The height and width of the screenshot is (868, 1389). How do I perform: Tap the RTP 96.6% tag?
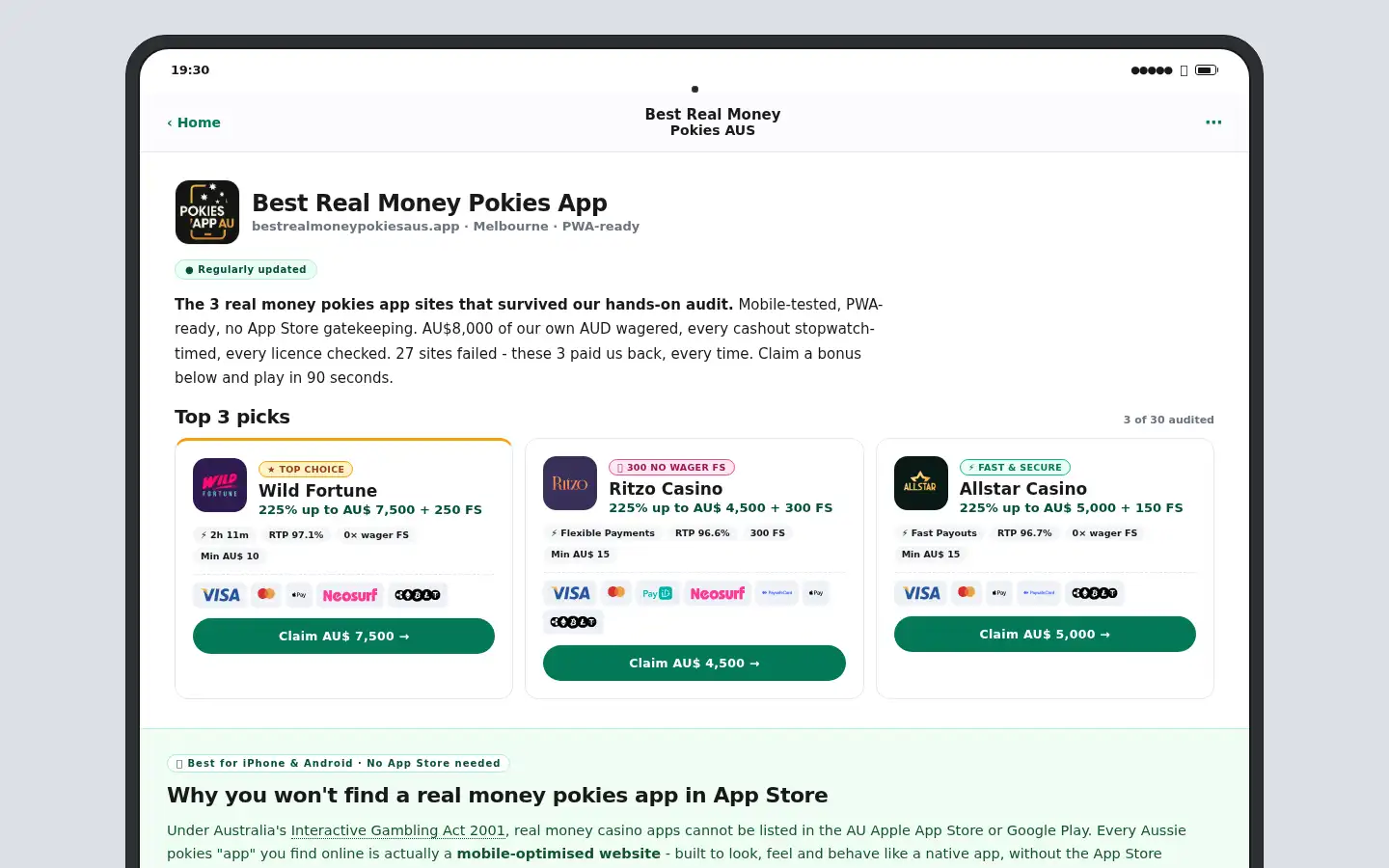coord(702,533)
